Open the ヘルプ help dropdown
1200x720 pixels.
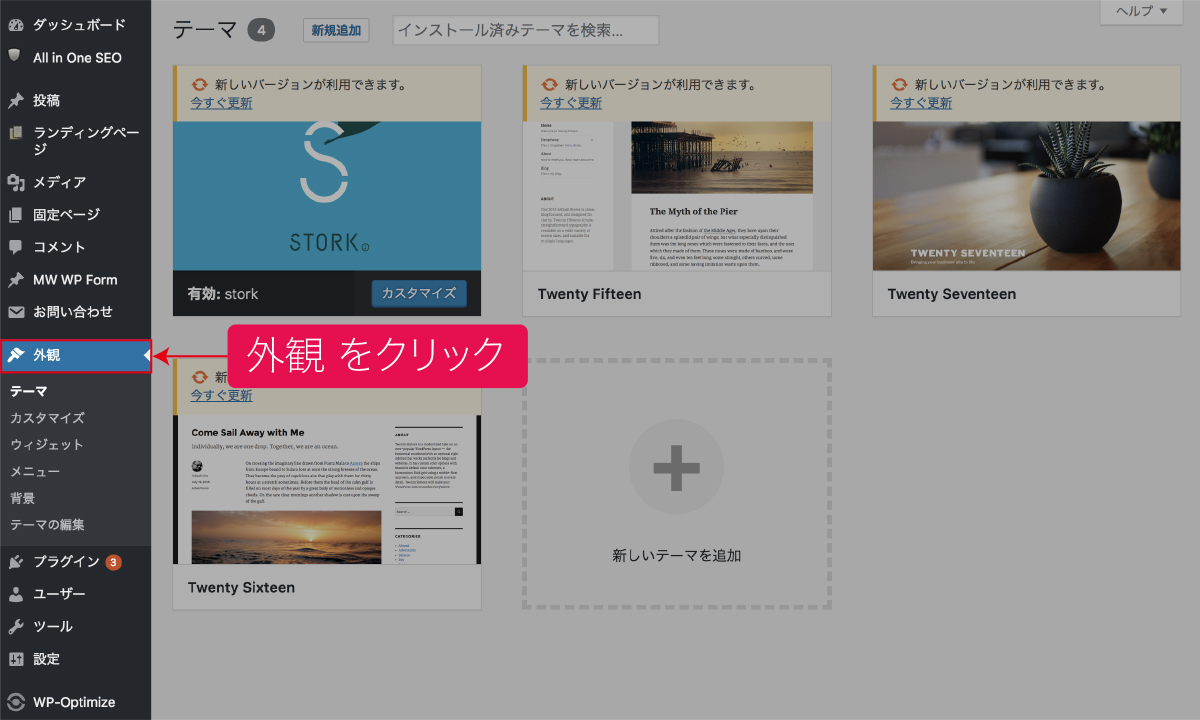point(1140,12)
